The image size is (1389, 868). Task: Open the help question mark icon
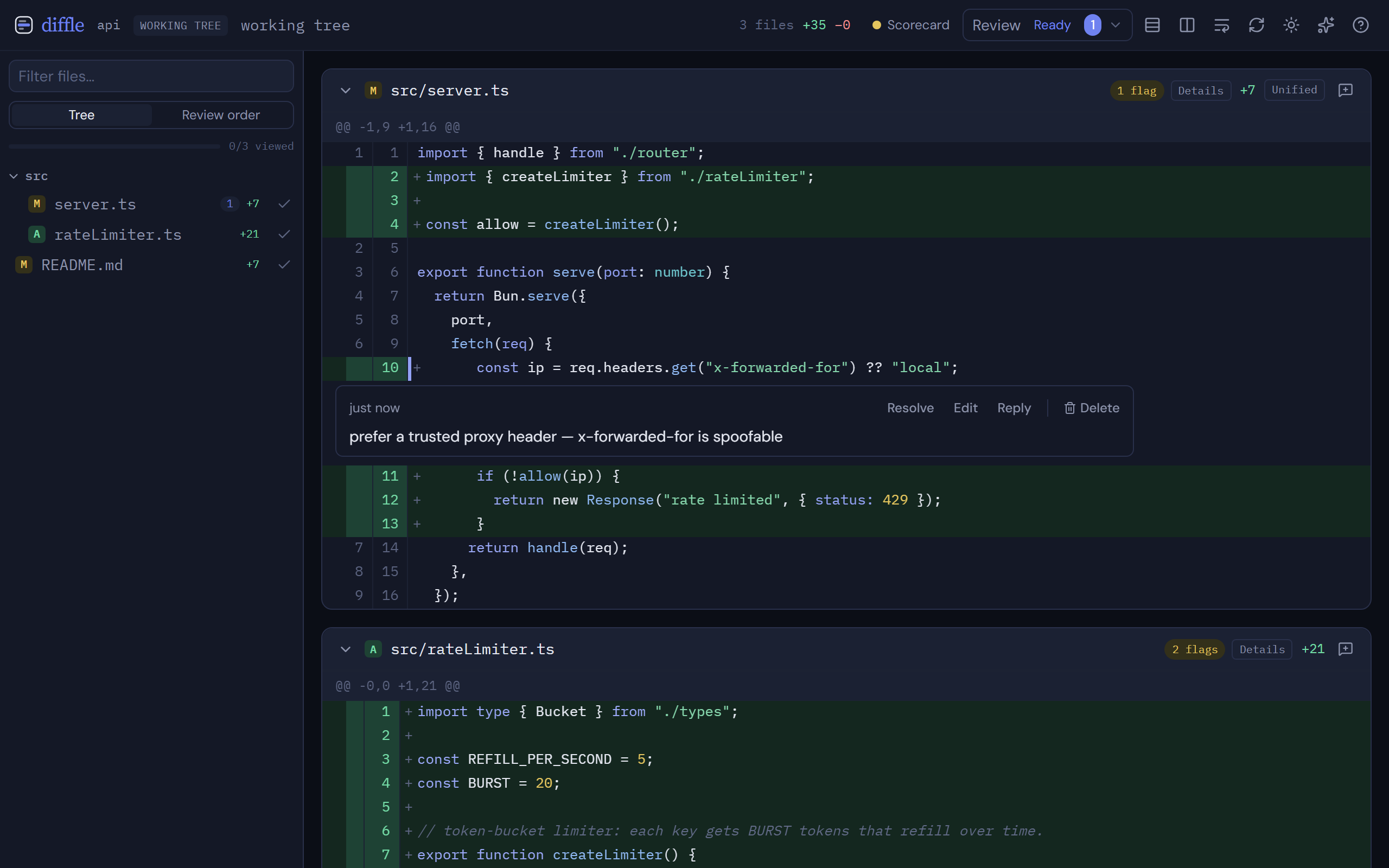(x=1360, y=25)
